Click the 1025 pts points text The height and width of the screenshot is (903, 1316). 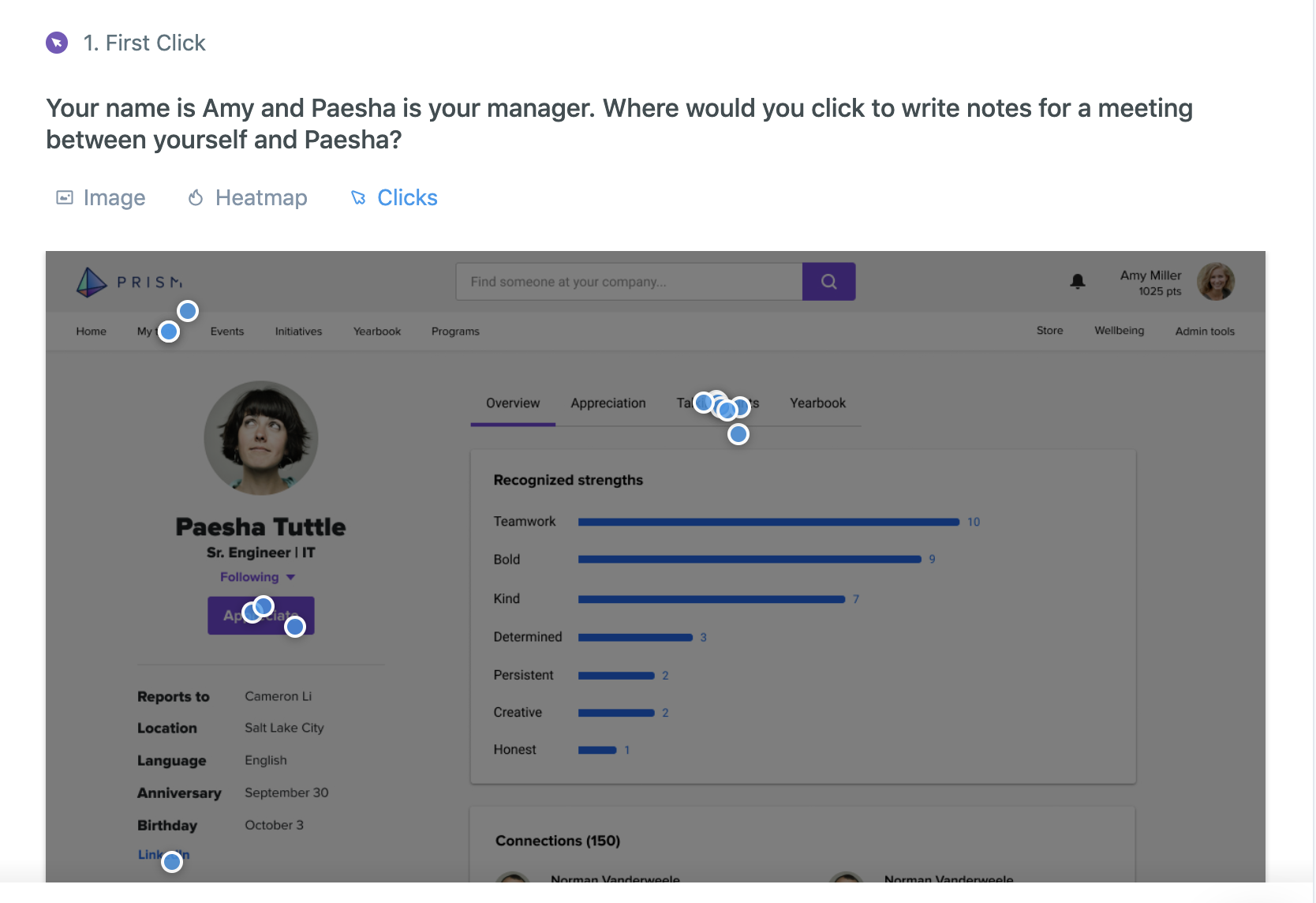pos(1160,291)
